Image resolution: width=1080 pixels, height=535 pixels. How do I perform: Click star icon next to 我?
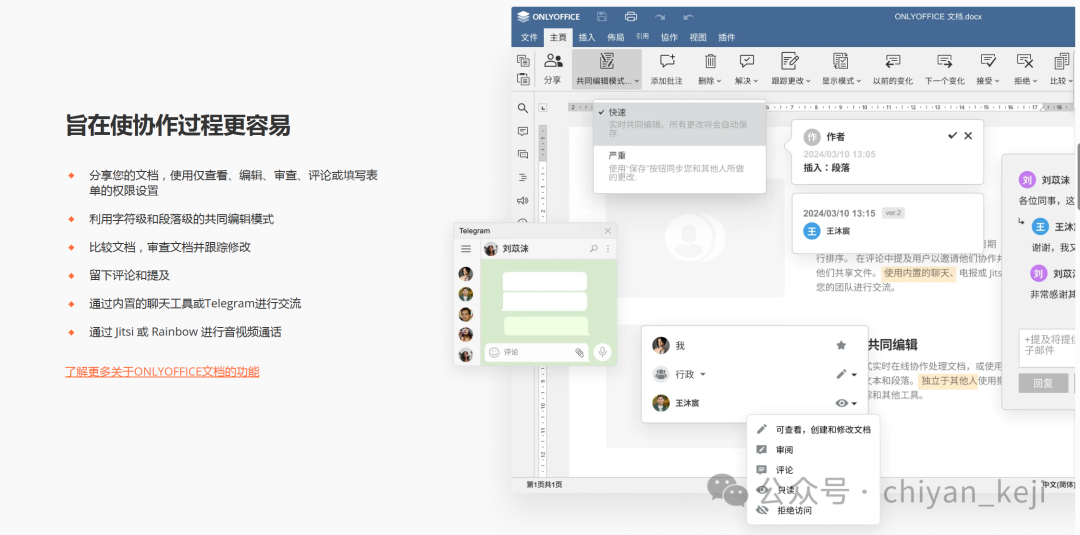pos(840,345)
